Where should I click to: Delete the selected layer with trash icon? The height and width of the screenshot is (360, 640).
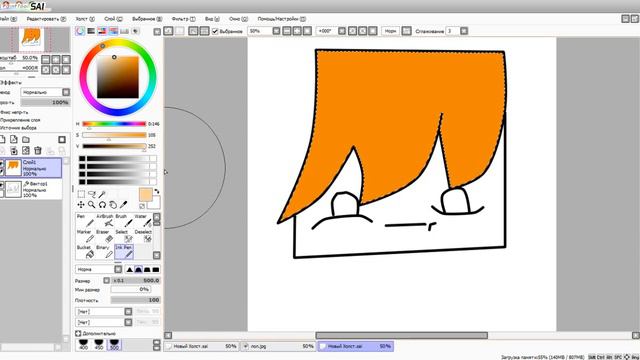click(38, 151)
